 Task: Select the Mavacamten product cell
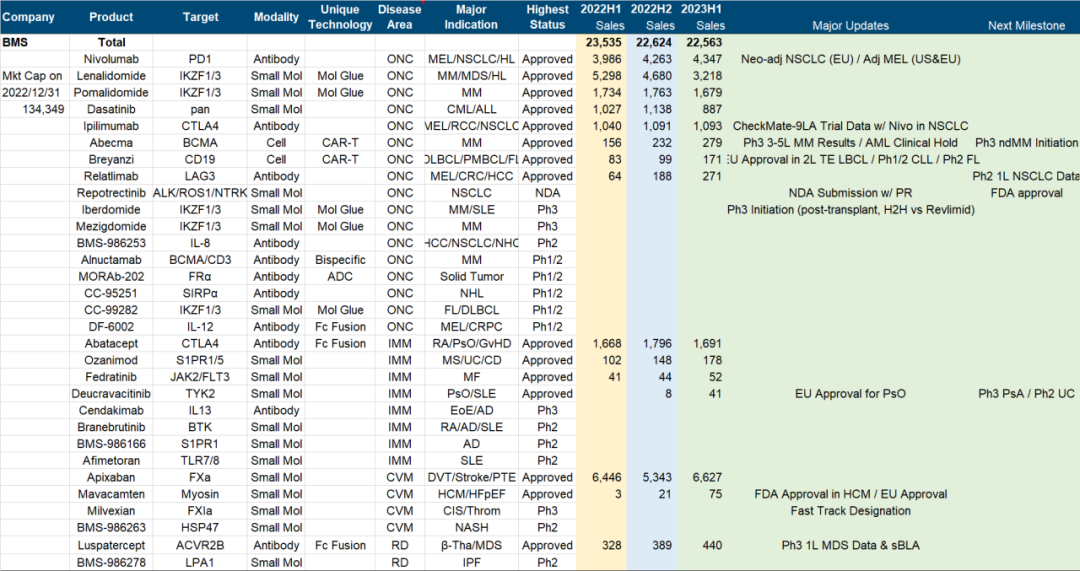point(111,494)
